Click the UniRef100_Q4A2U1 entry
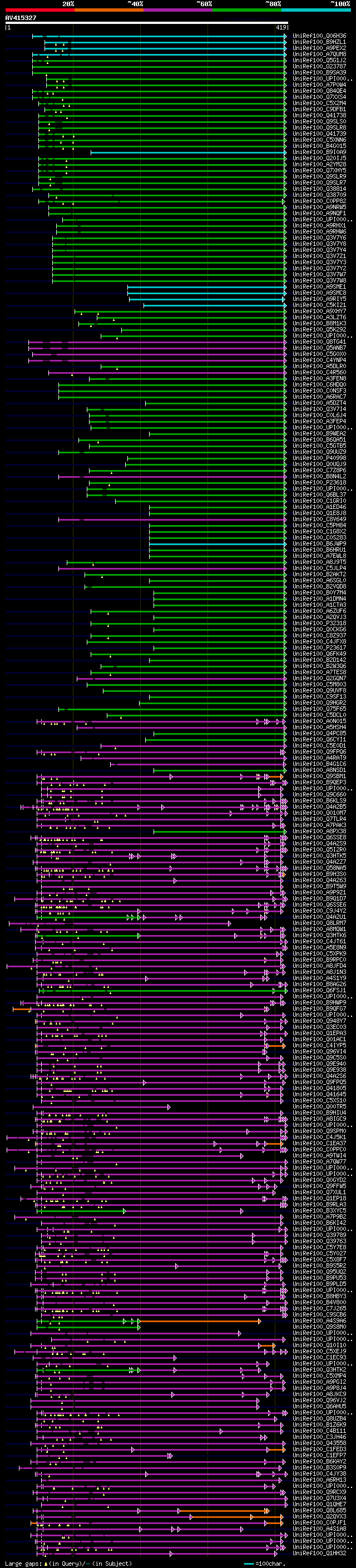 (319, 917)
